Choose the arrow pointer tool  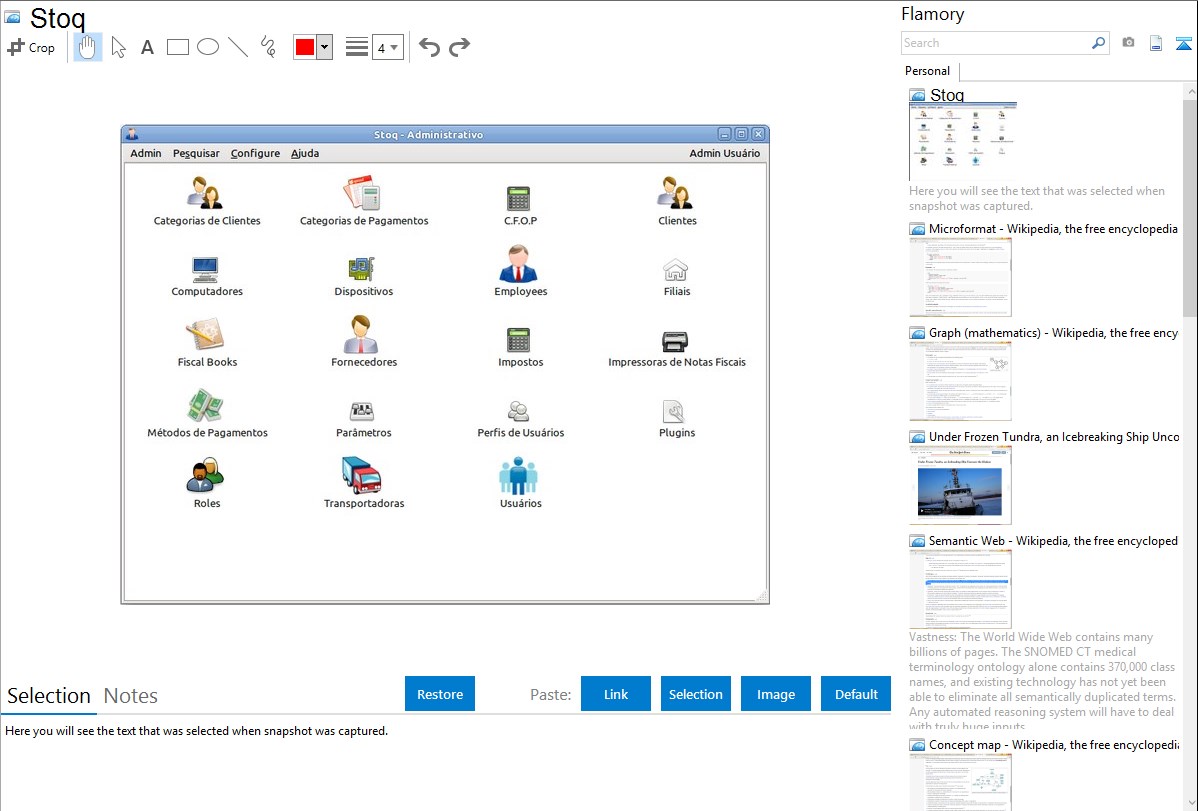click(118, 47)
